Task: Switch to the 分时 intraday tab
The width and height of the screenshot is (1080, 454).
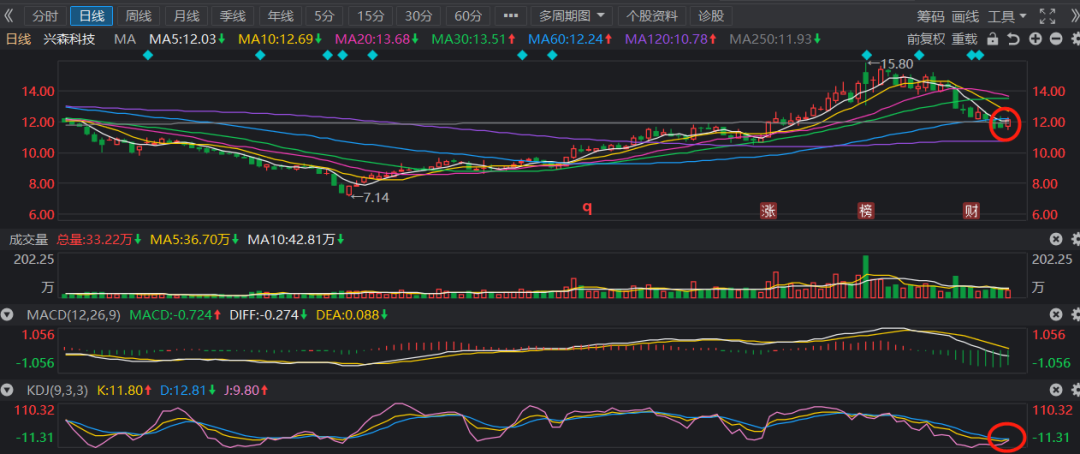Action: click(45, 16)
